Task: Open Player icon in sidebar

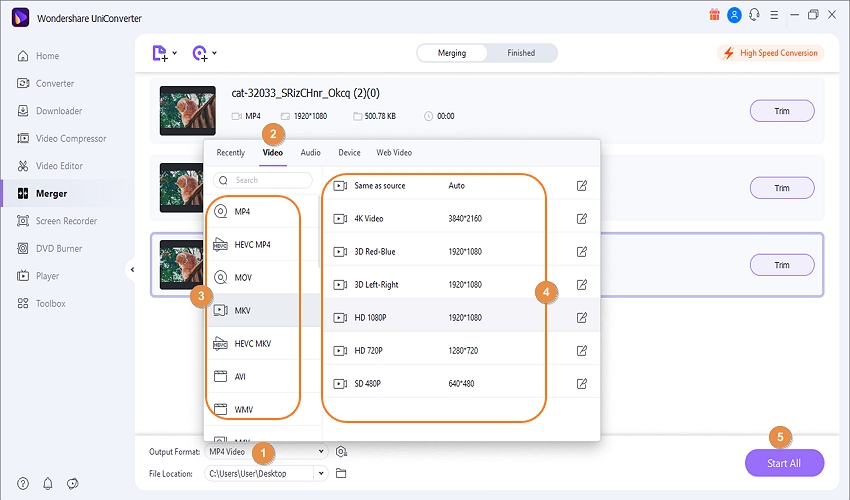Action: 23,276
